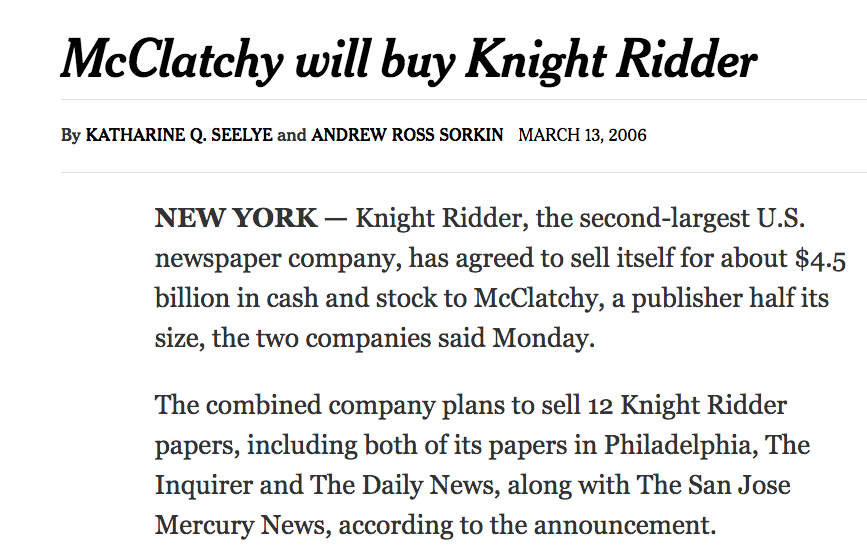Click the word "By" before the authors
The image size is (867, 558).
(70, 135)
